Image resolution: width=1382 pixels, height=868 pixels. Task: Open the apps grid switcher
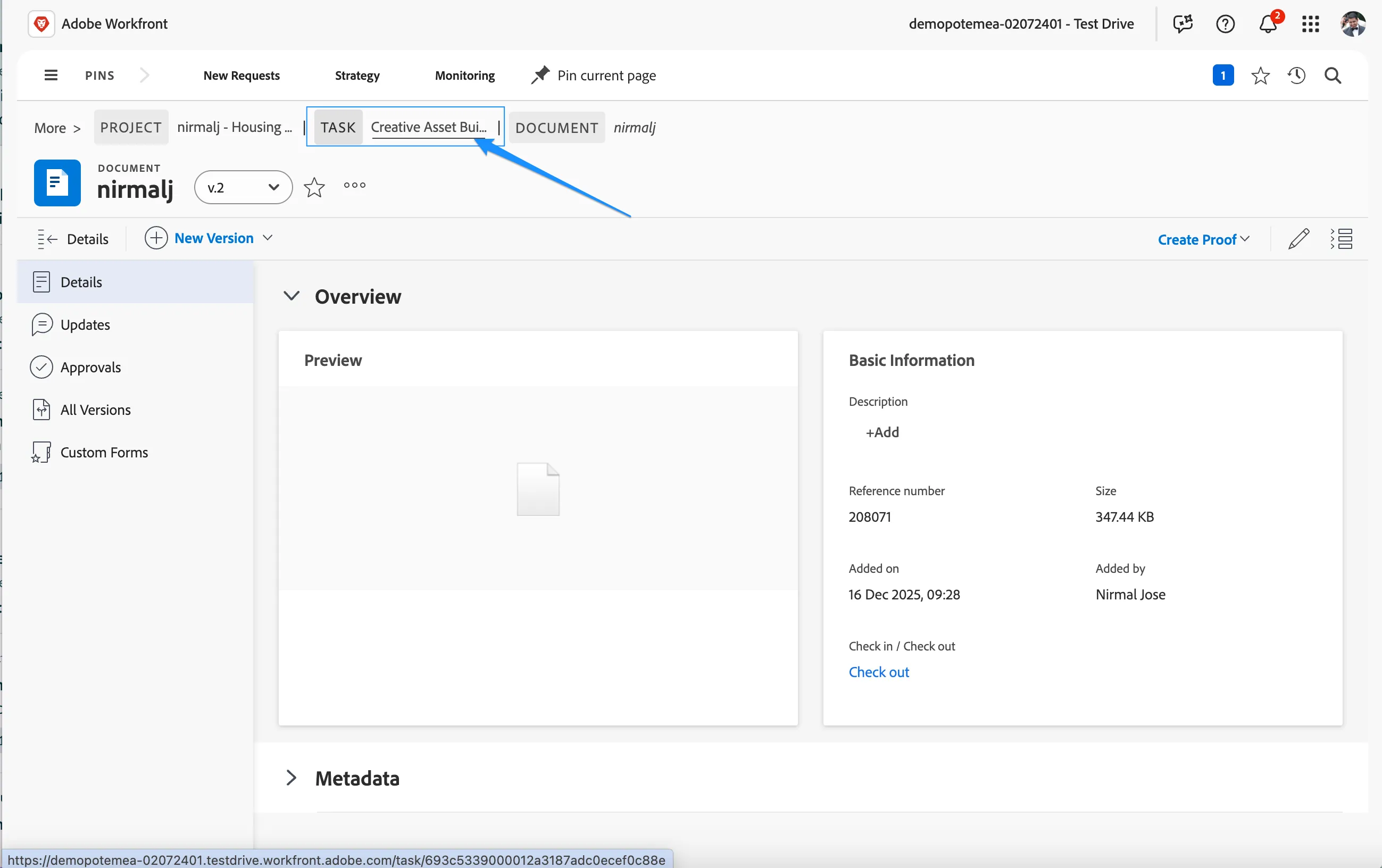(1311, 23)
